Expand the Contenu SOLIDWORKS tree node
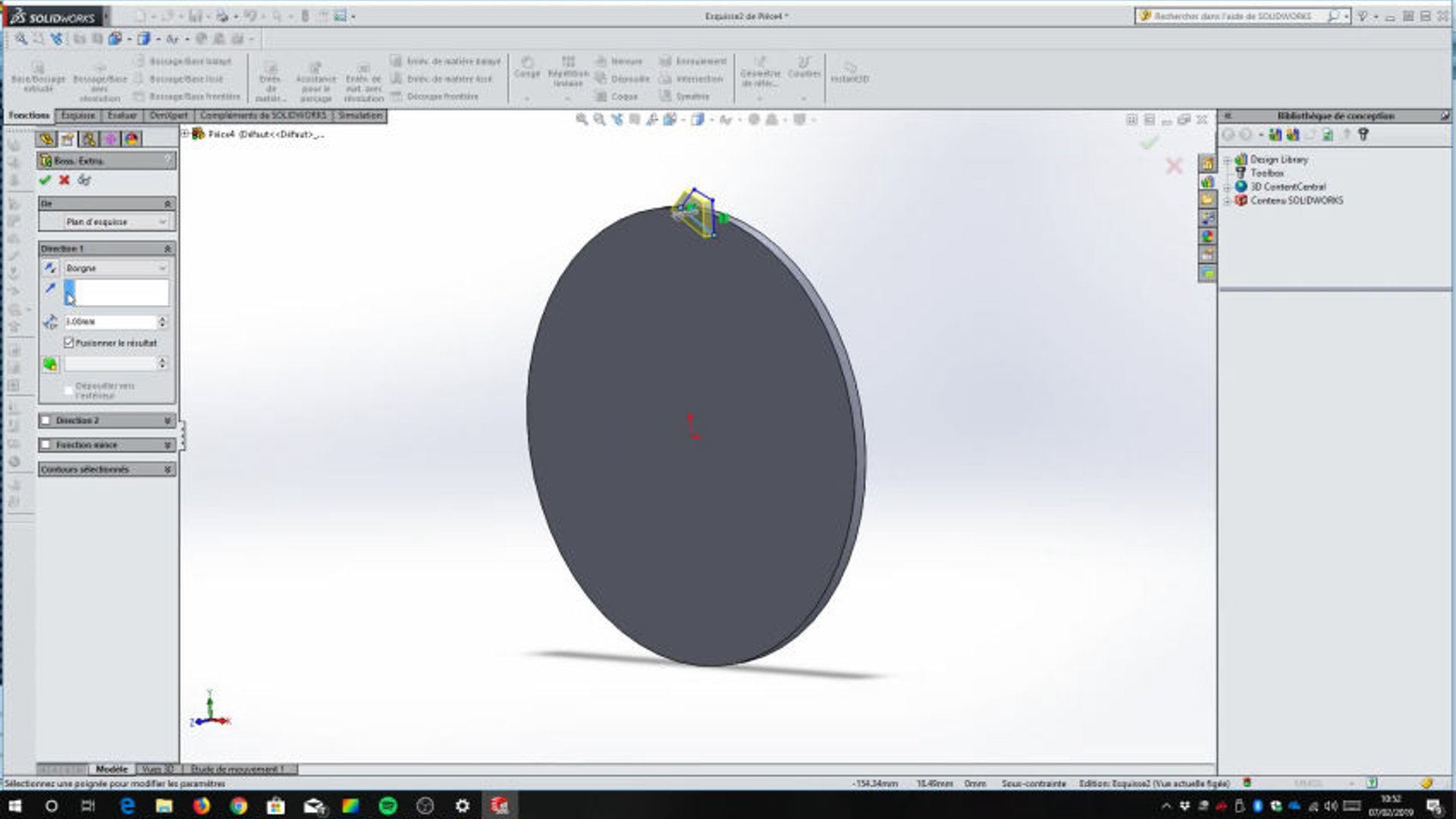 tap(1227, 201)
